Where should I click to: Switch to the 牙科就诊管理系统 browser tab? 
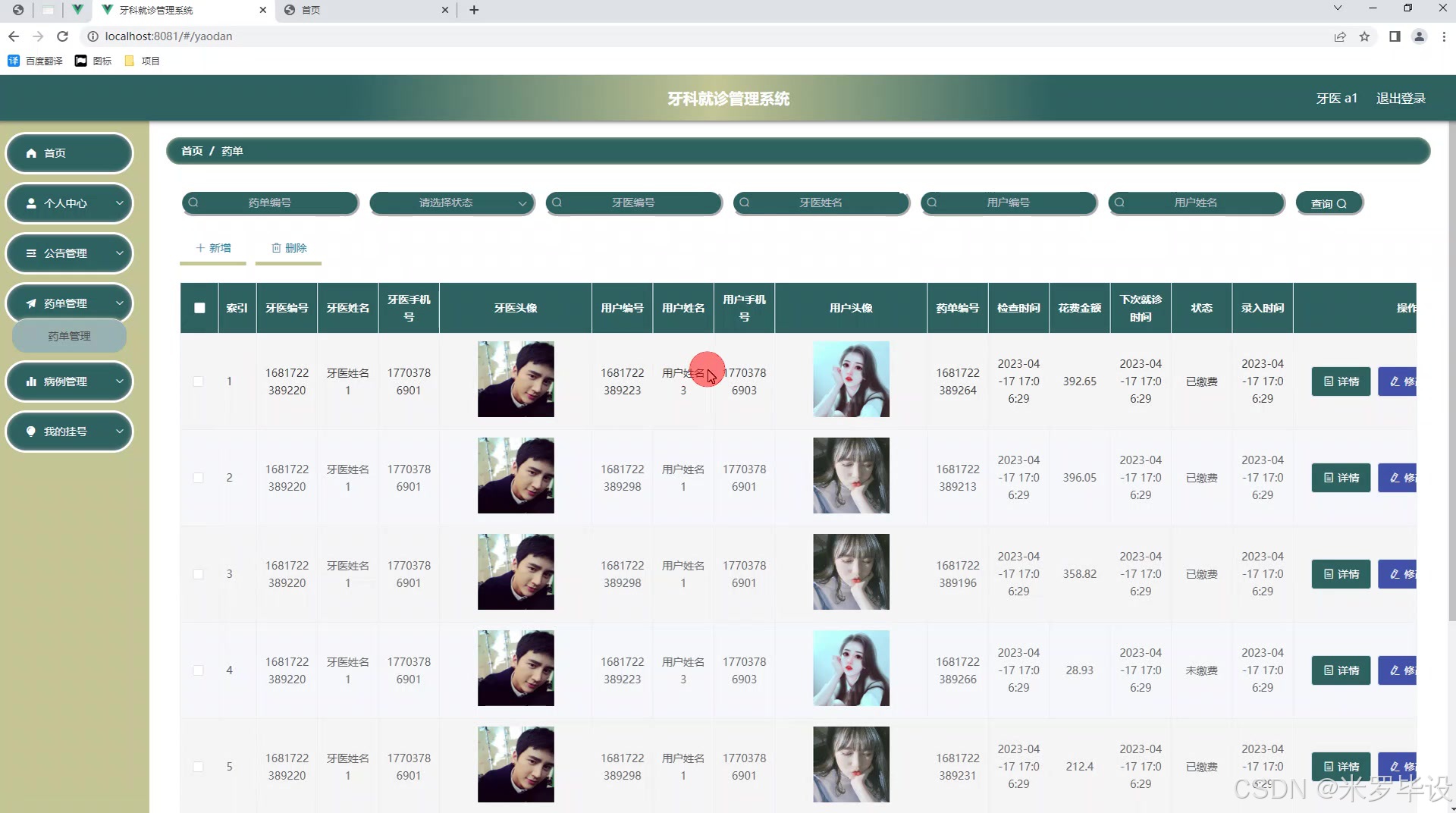[182, 10]
